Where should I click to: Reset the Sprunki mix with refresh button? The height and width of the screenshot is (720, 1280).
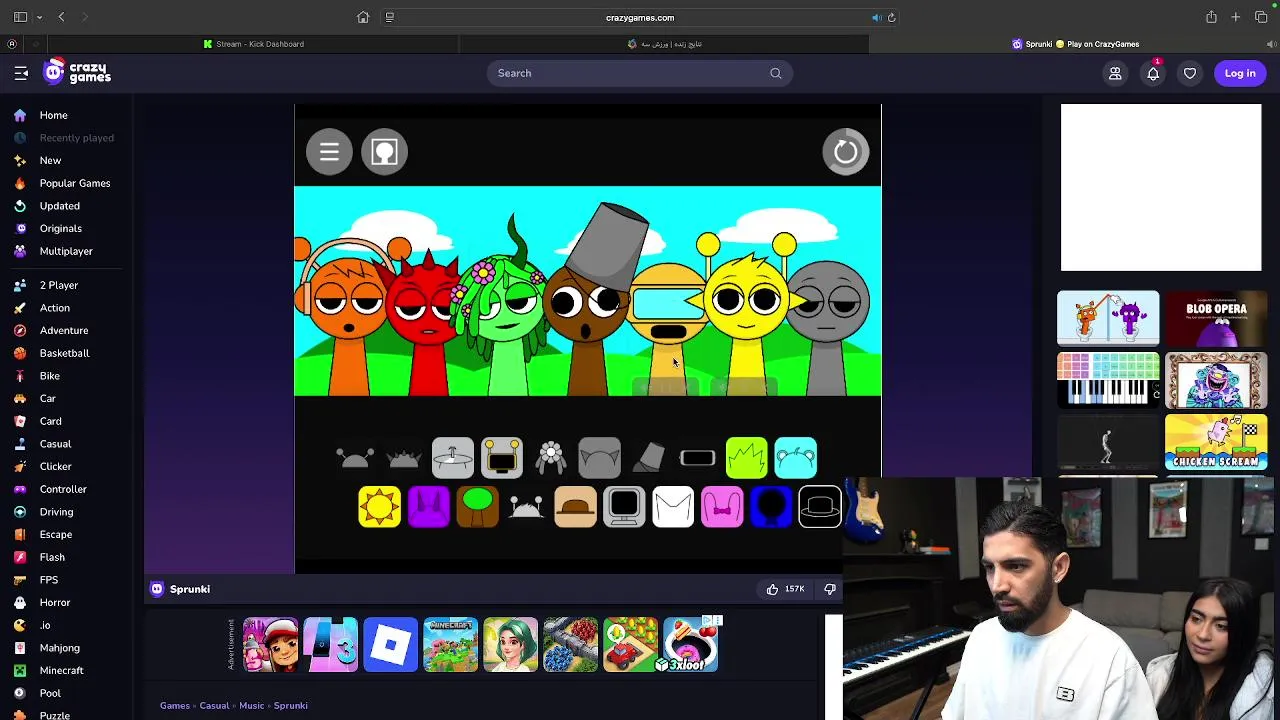(x=845, y=152)
